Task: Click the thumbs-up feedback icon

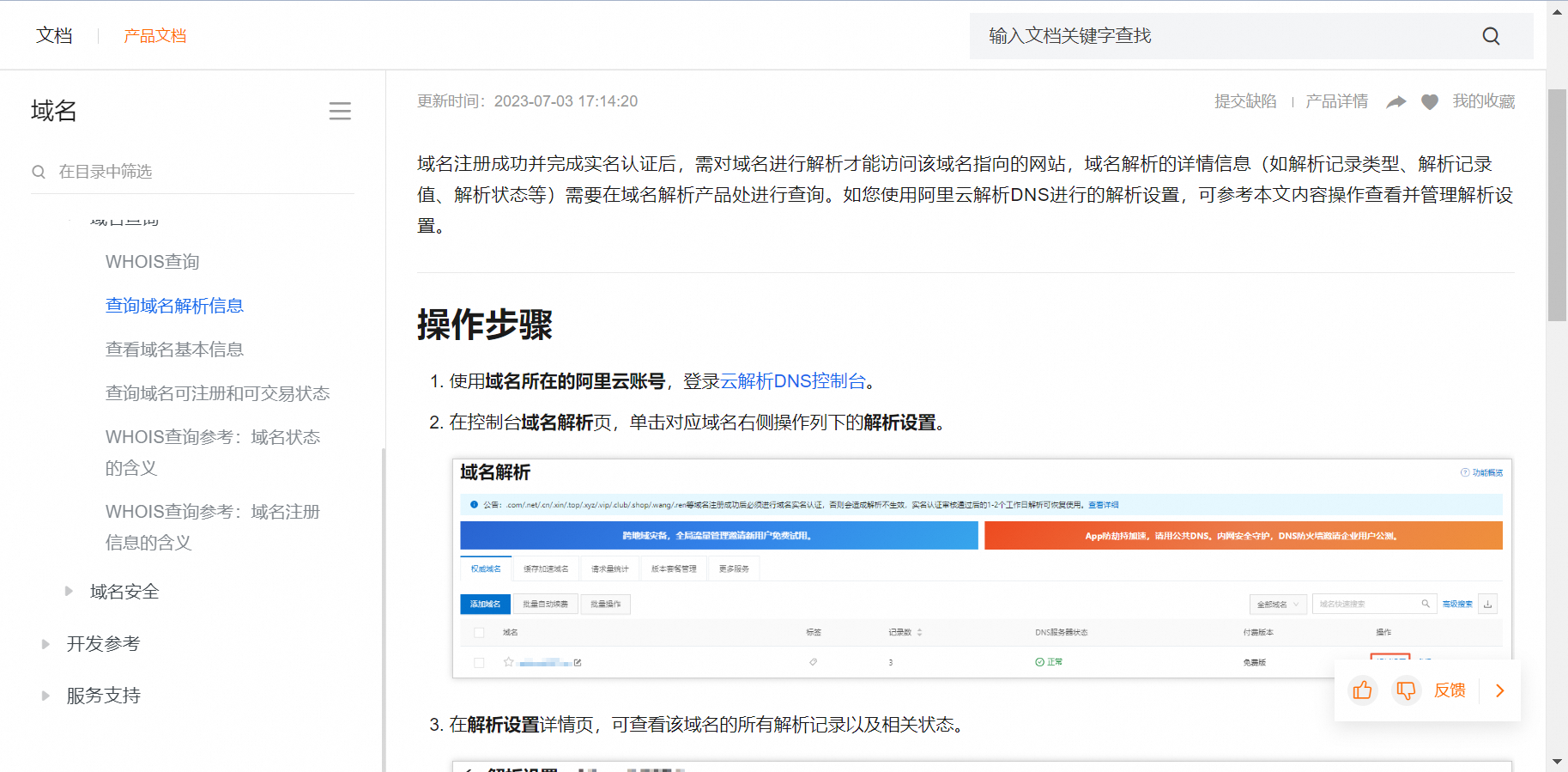Action: click(1362, 690)
